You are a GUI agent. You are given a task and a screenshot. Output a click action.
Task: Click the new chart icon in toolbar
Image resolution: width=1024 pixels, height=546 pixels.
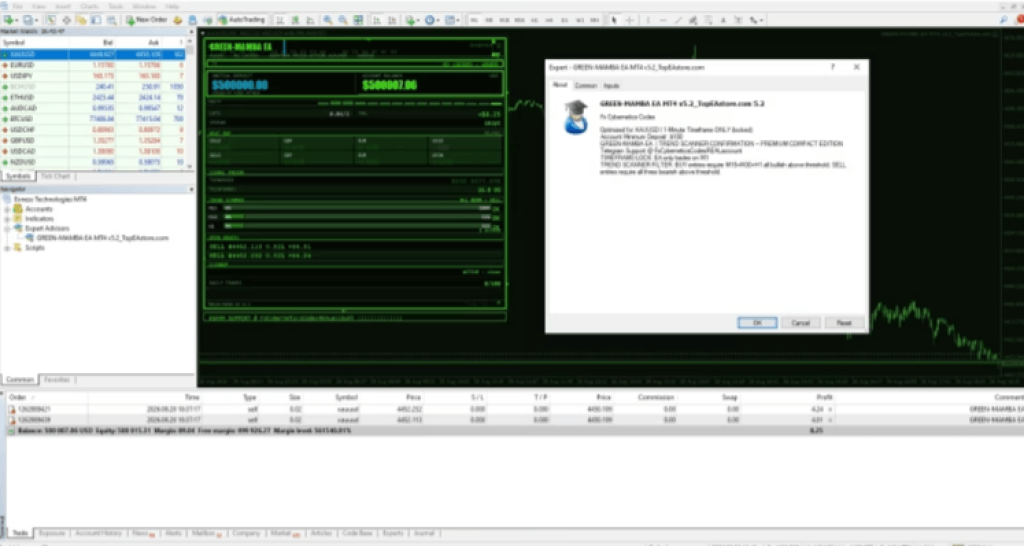(x=8, y=20)
